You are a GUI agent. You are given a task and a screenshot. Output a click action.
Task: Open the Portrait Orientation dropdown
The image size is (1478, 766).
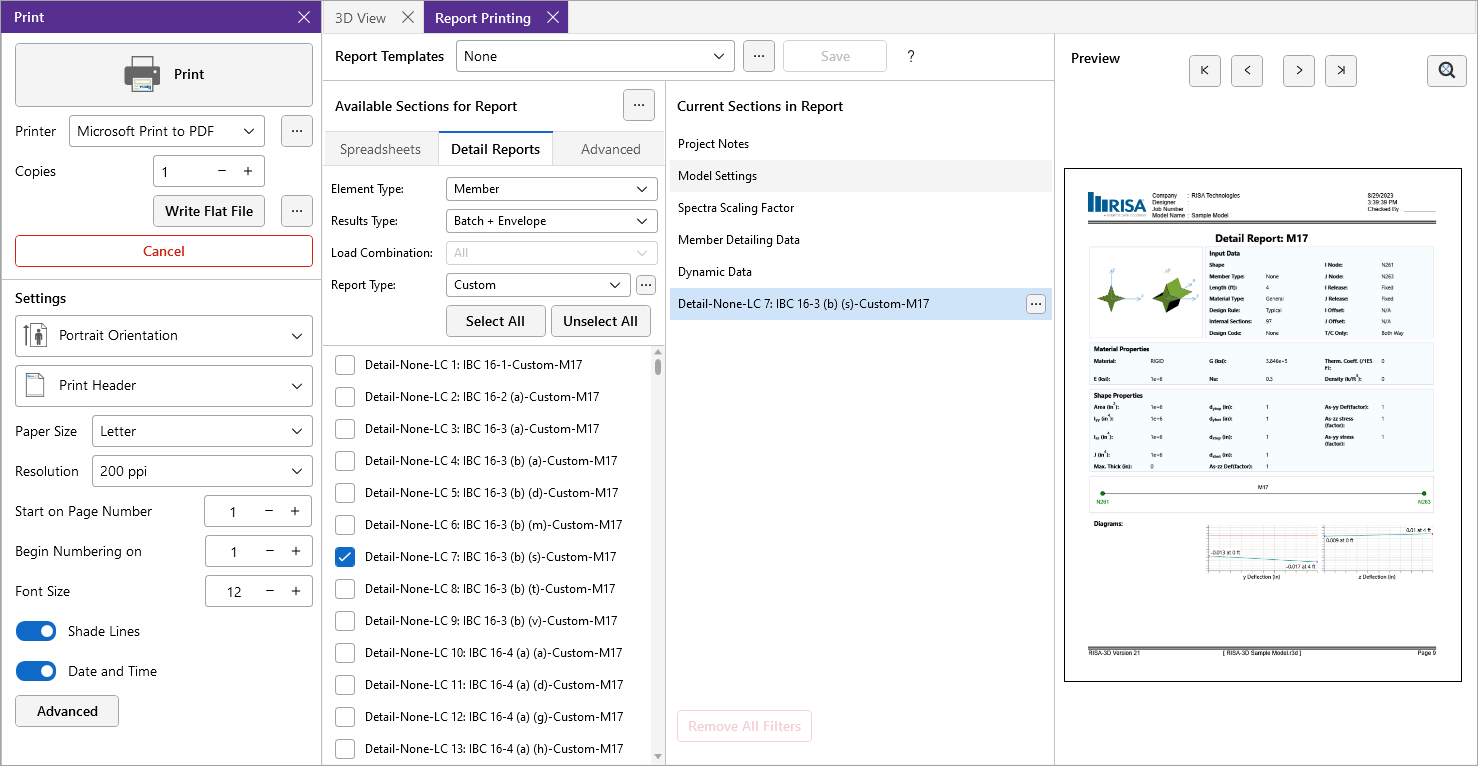tap(164, 336)
